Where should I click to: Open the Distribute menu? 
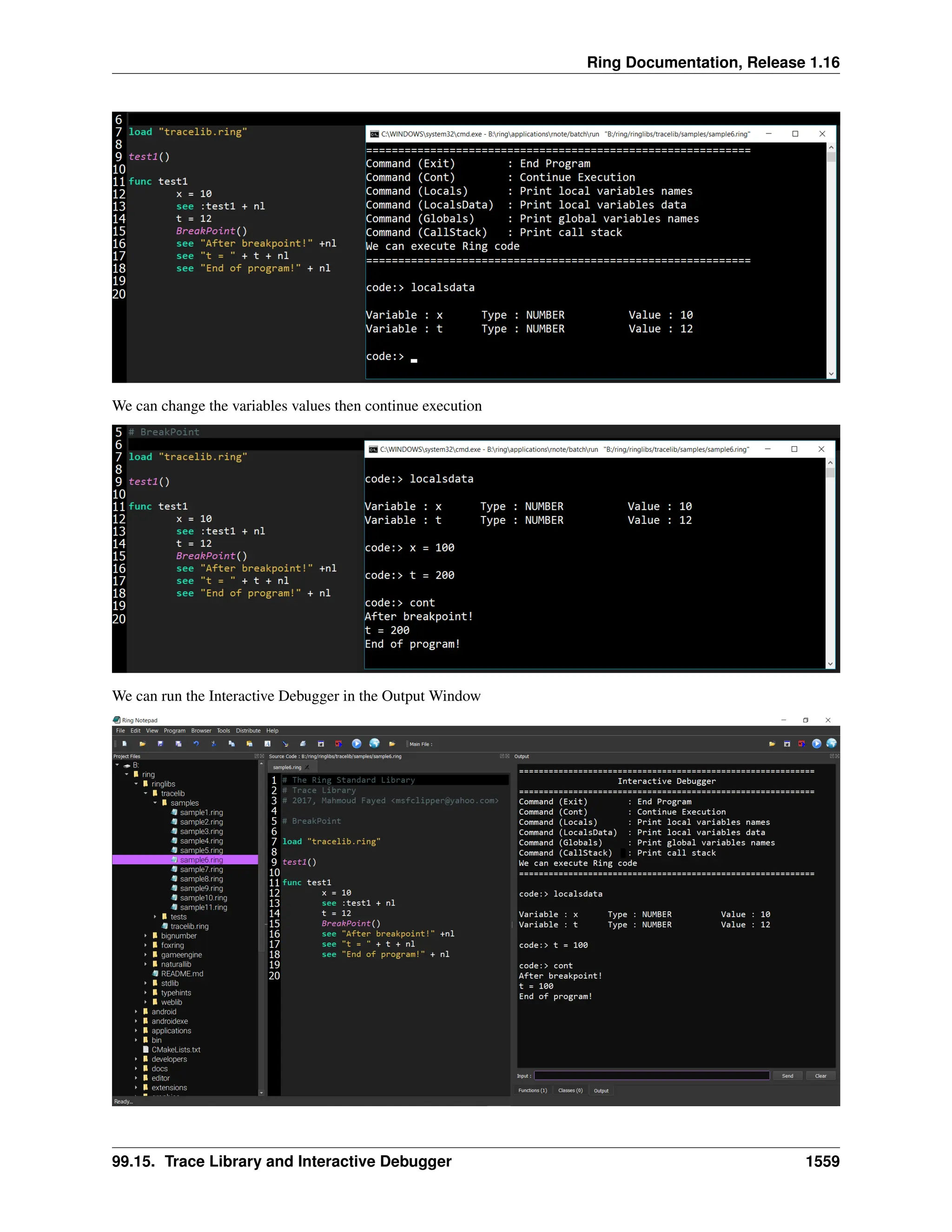248,730
